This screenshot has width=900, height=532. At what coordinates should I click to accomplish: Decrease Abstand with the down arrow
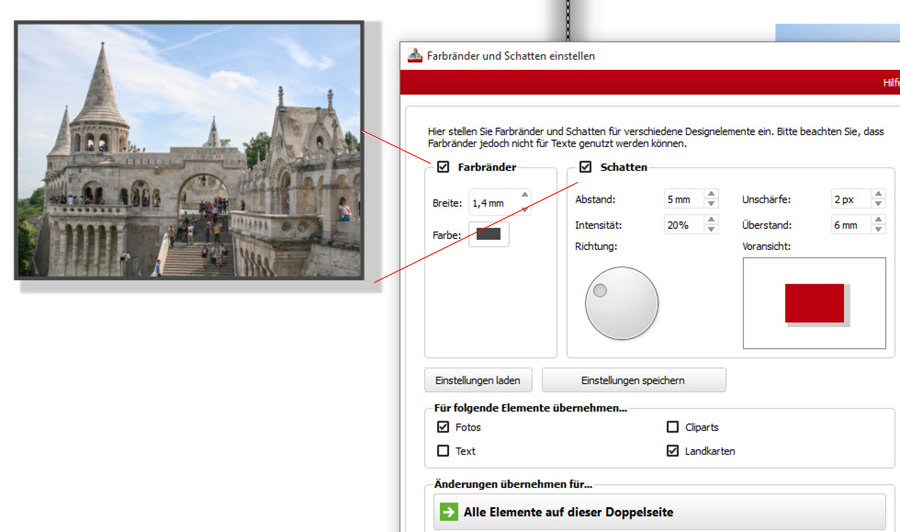[x=711, y=204]
